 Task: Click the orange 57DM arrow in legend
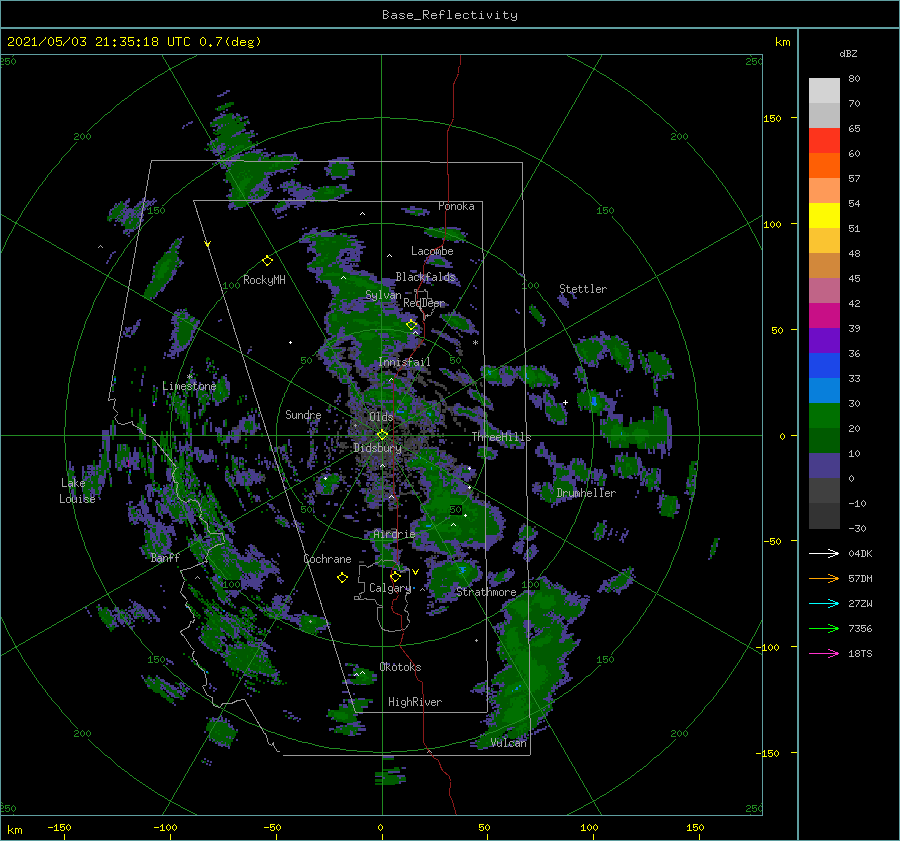824,579
